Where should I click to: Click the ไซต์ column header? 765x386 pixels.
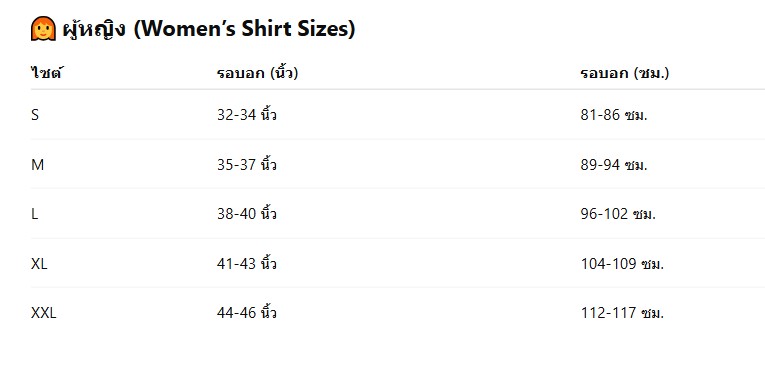47,73
